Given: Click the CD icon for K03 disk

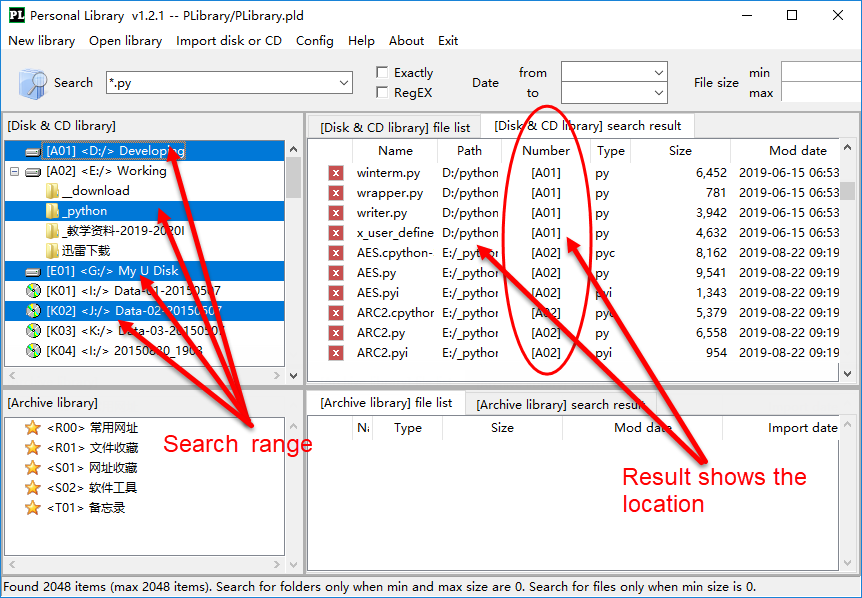Looking at the screenshot, I should tap(33, 331).
